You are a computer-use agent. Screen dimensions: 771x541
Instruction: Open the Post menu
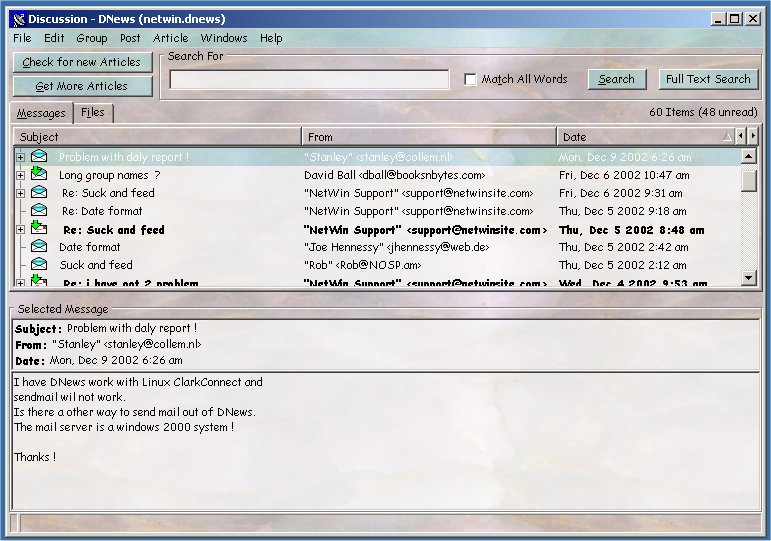pos(130,38)
